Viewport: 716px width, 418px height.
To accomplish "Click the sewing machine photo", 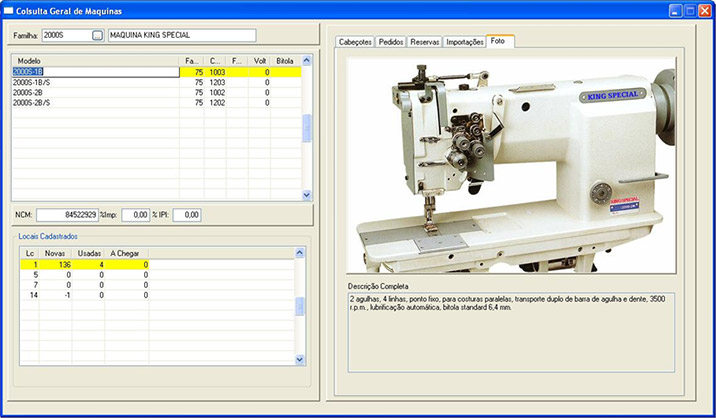I will [511, 165].
